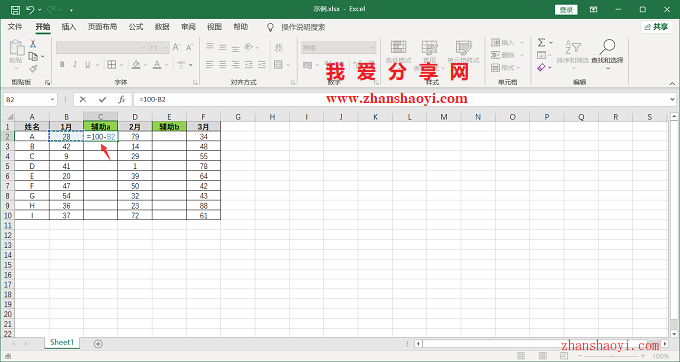Switch to Page Break Preview in the status bar
The width and height of the screenshot is (680, 362).
tap(564, 356)
